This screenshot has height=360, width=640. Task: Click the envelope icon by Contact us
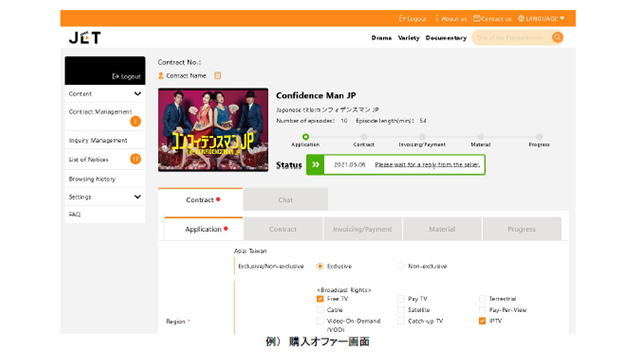click(476, 18)
